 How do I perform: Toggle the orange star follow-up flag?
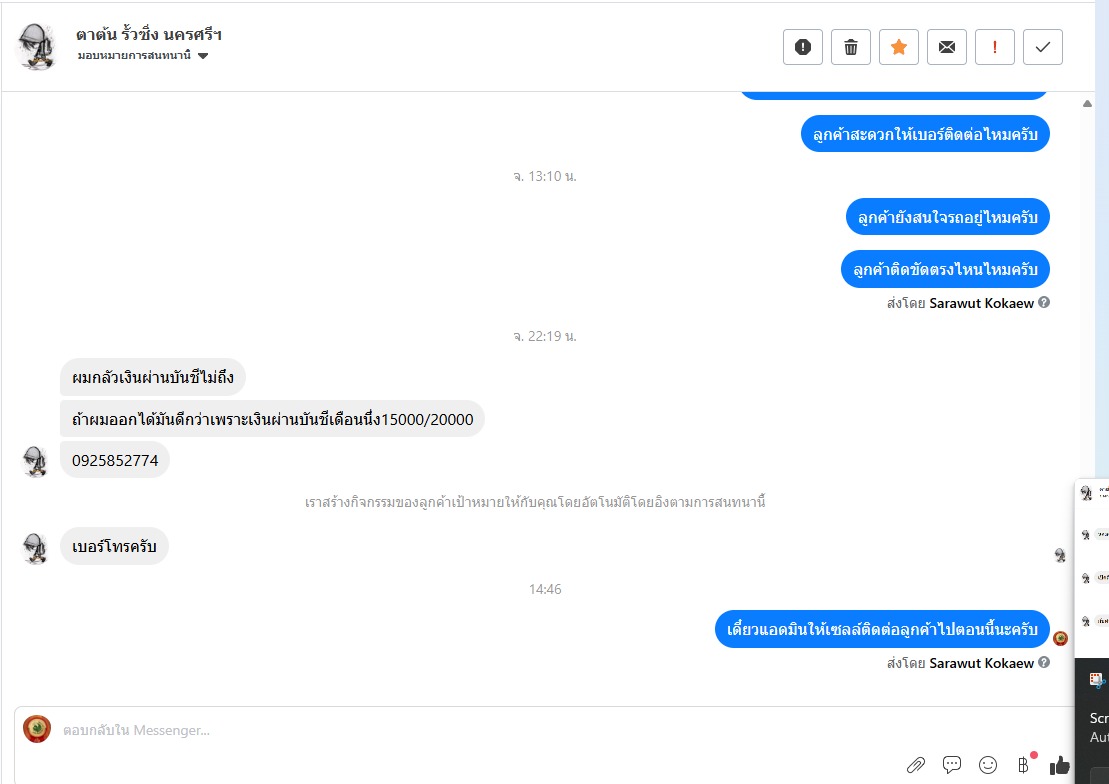[x=899, y=47]
